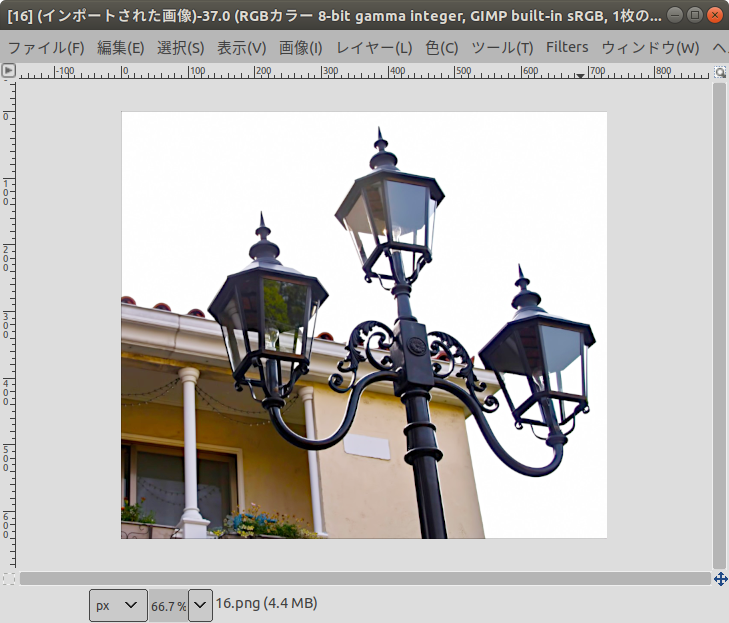Open the 画像(I) menu
This screenshot has height=623, width=729.
click(300, 47)
